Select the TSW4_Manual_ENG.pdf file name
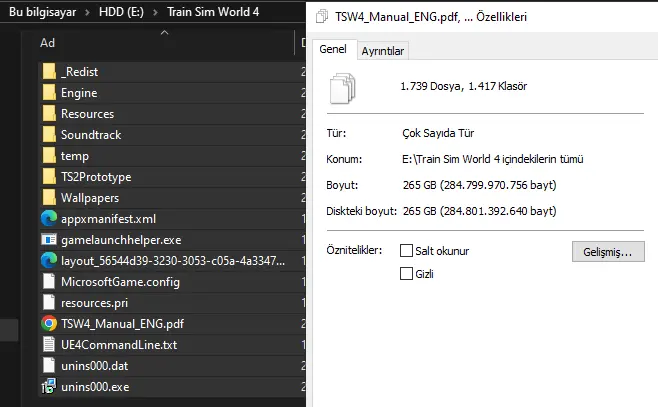The height and width of the screenshot is (407, 658). 123,324
